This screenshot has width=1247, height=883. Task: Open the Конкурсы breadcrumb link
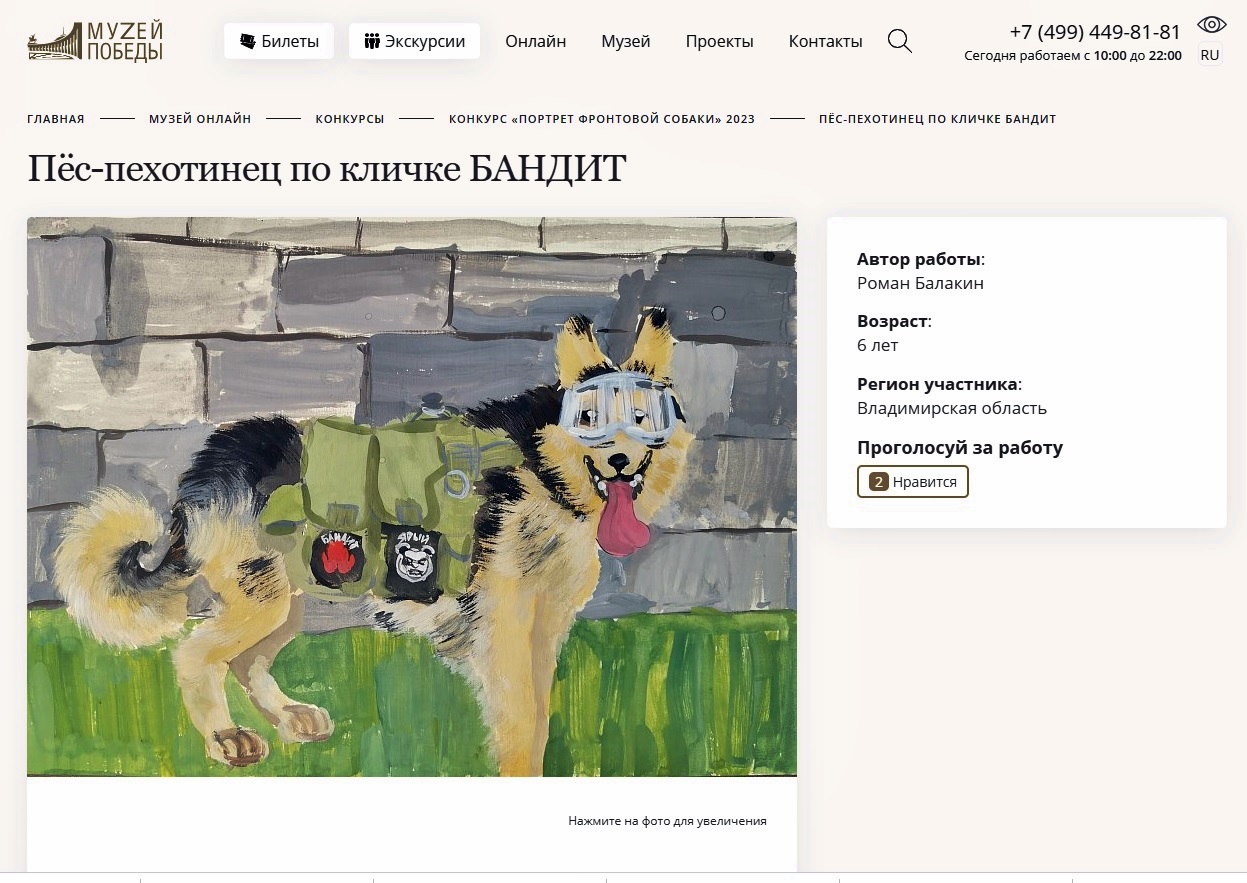(350, 119)
